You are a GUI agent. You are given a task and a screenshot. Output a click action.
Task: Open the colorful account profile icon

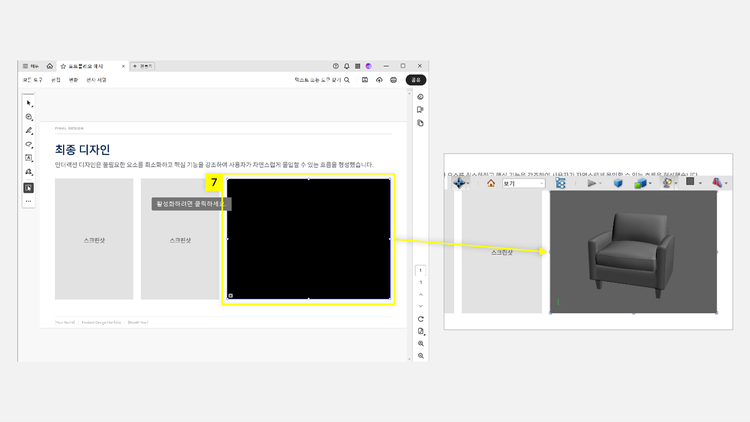pyautogui.click(x=369, y=66)
